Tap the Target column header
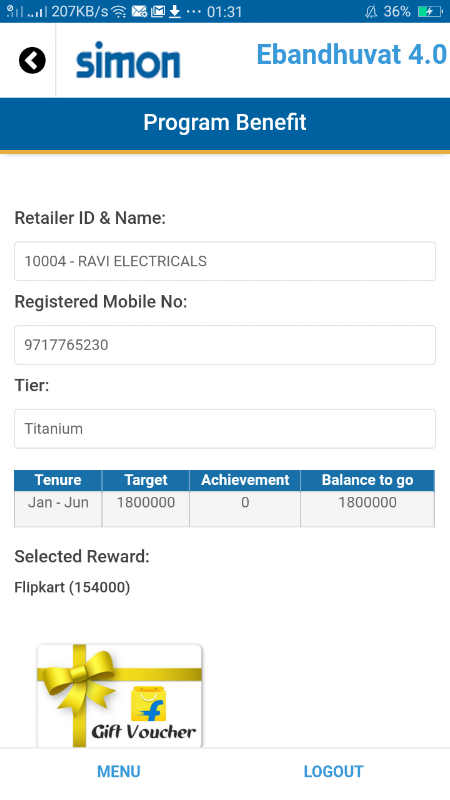 click(x=145, y=480)
